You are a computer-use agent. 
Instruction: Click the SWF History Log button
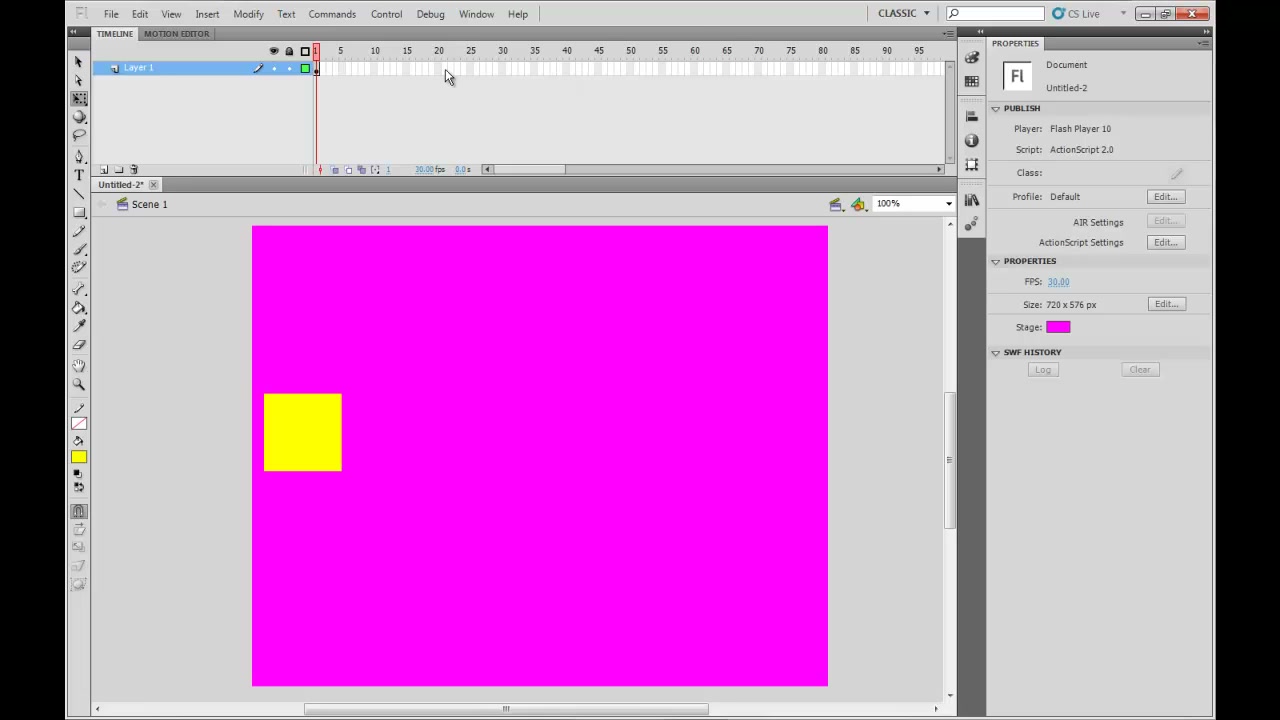tap(1043, 370)
